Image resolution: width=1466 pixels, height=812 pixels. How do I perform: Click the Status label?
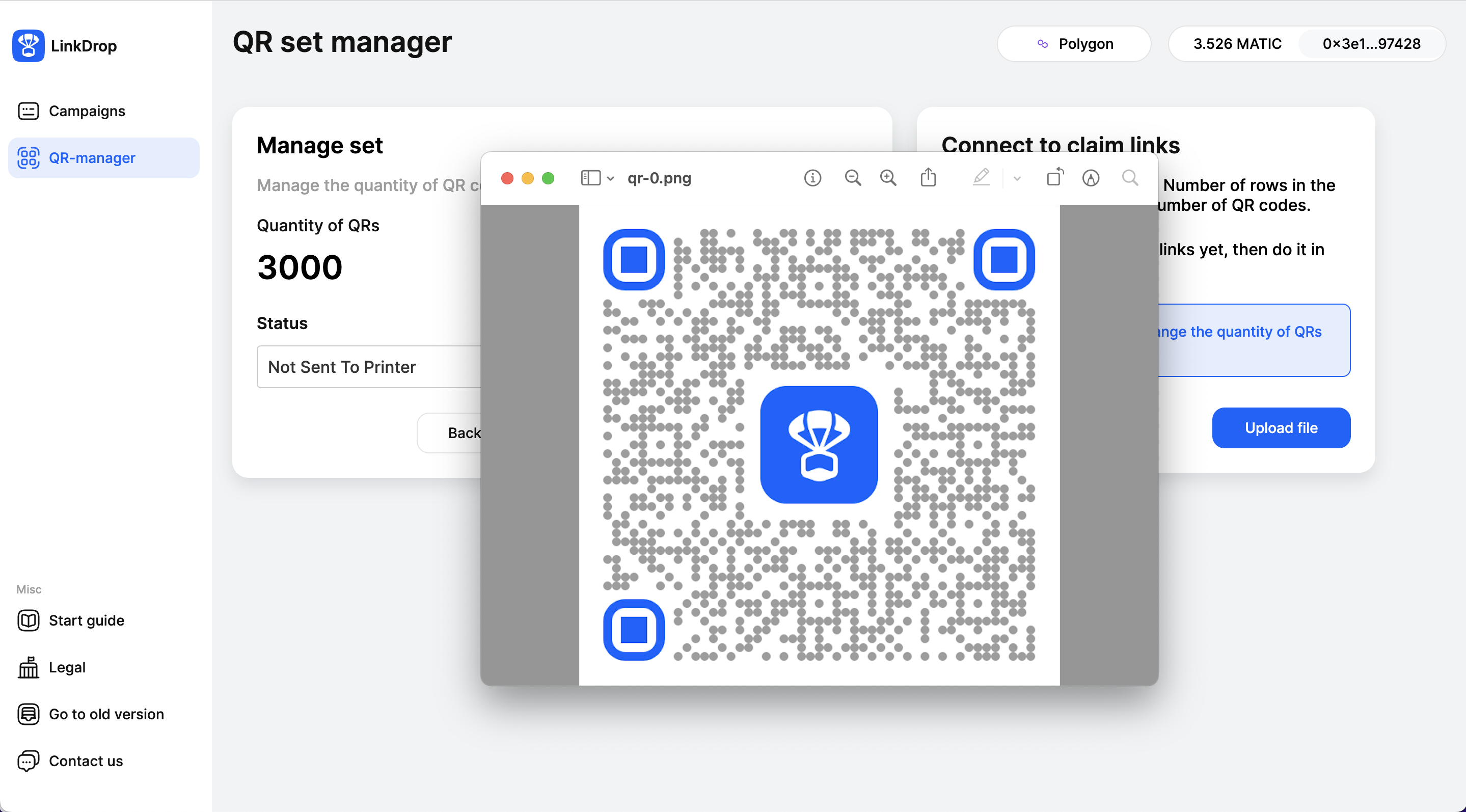tap(282, 323)
